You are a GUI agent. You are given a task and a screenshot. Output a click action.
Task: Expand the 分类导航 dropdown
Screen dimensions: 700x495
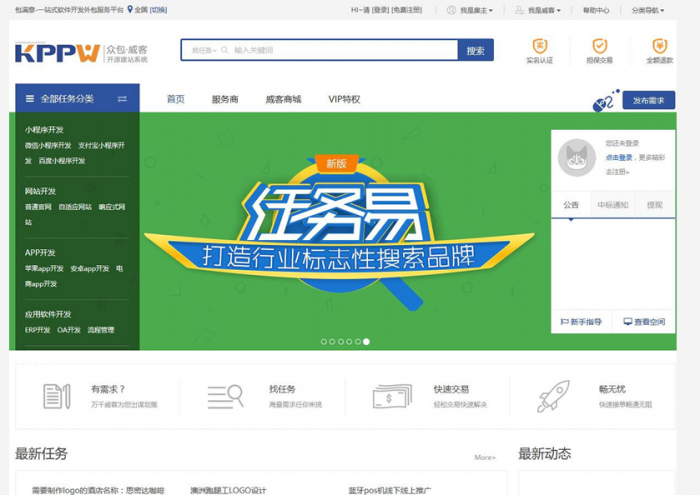click(648, 10)
